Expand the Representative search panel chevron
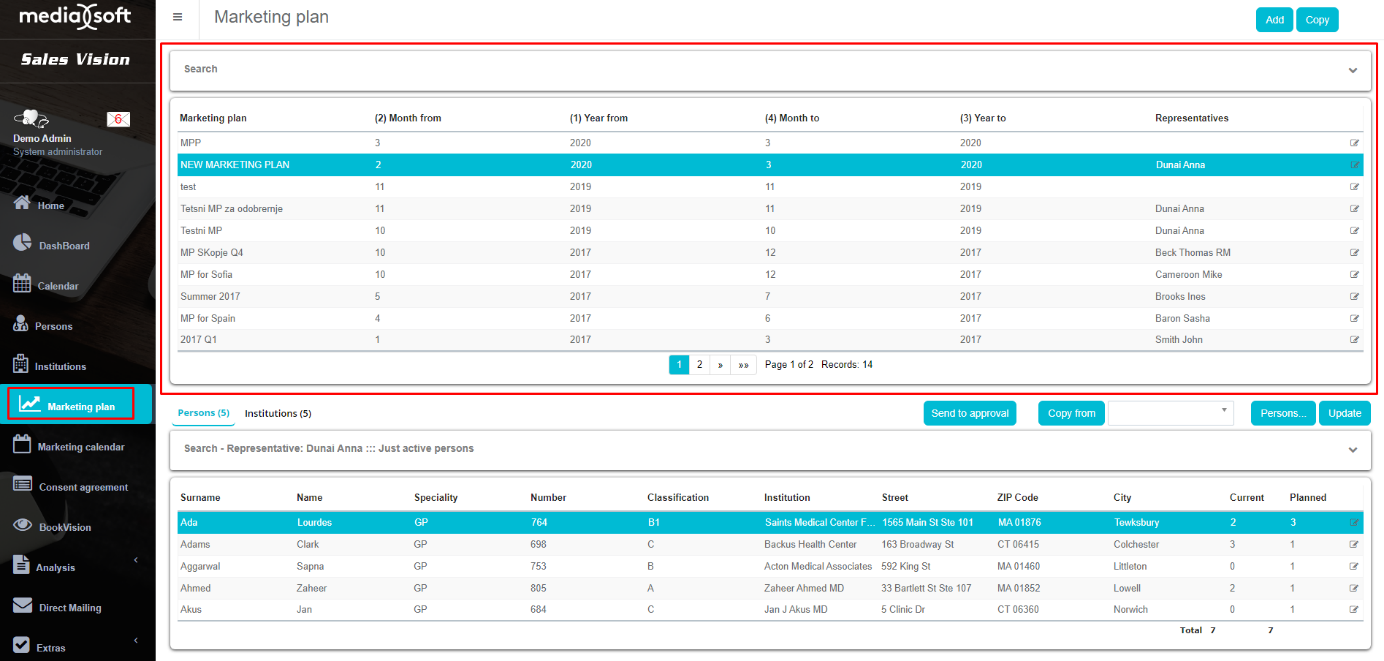This screenshot has width=1384, height=661. [1352, 450]
